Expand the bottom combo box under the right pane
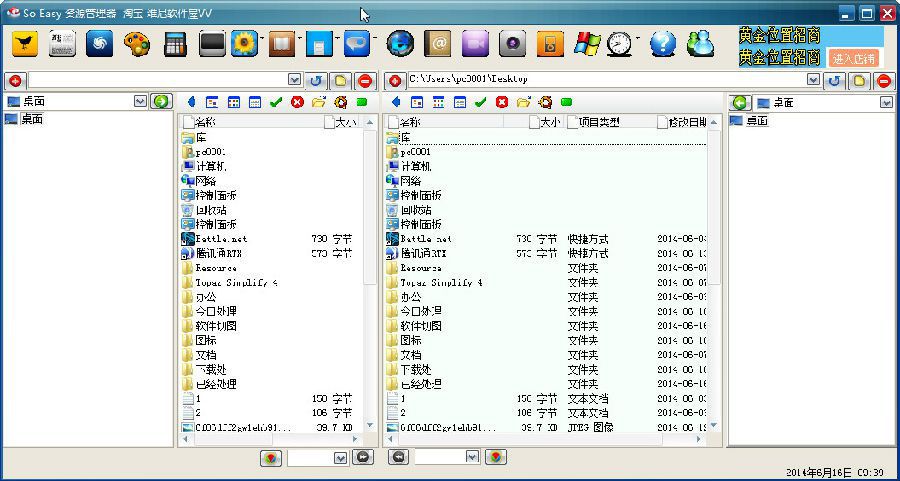The height and width of the screenshot is (481, 900). [x=472, y=456]
